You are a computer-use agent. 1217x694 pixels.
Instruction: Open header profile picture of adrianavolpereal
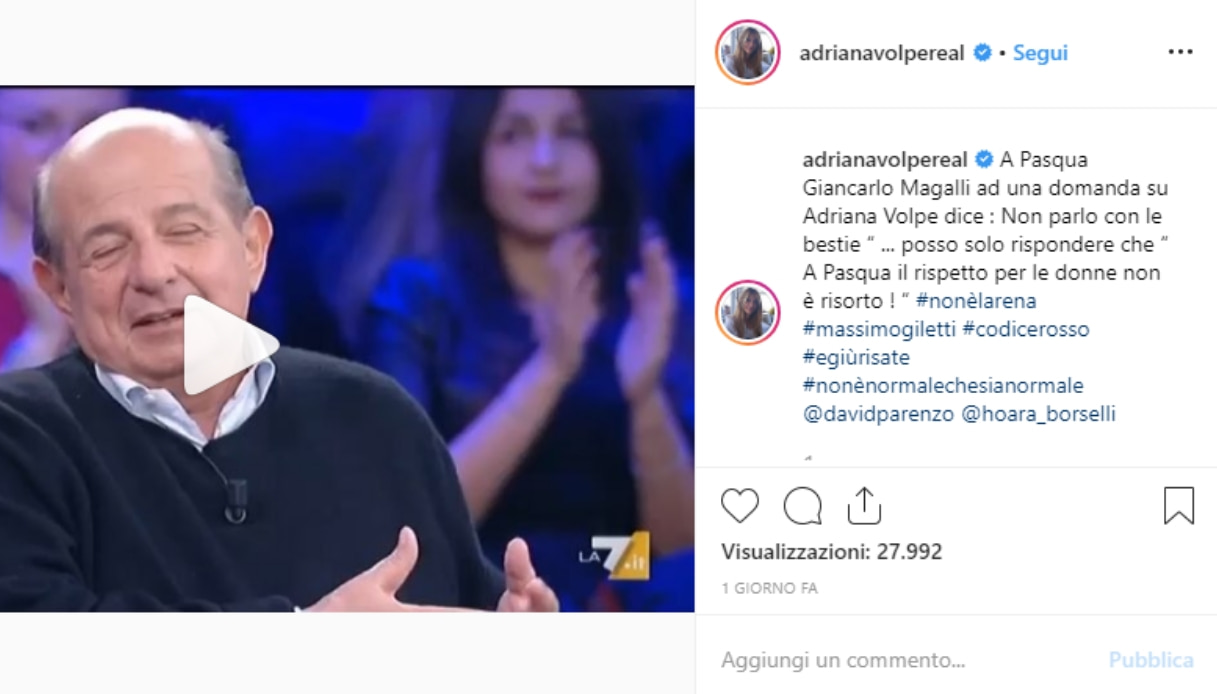748,52
